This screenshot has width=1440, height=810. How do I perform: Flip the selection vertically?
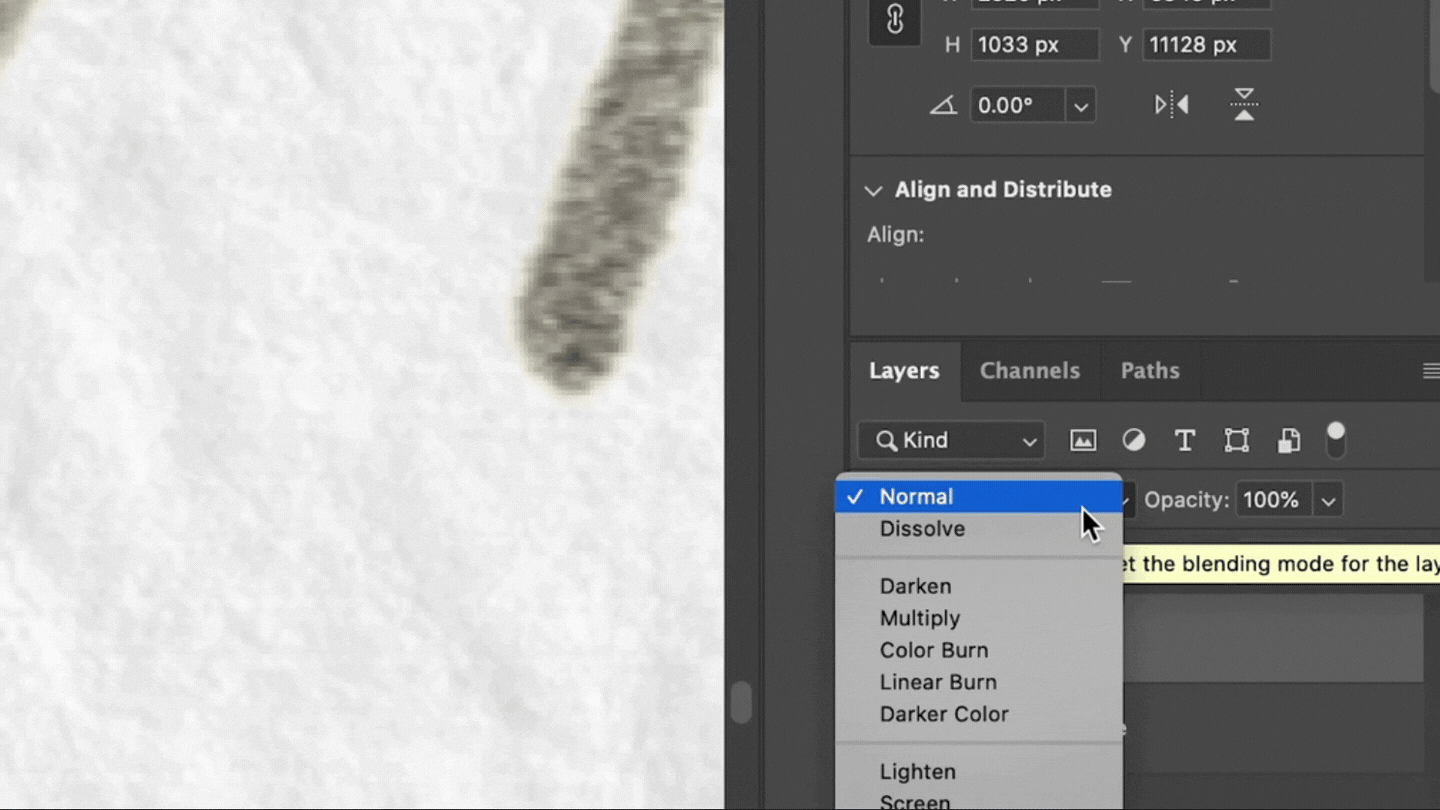(1243, 104)
